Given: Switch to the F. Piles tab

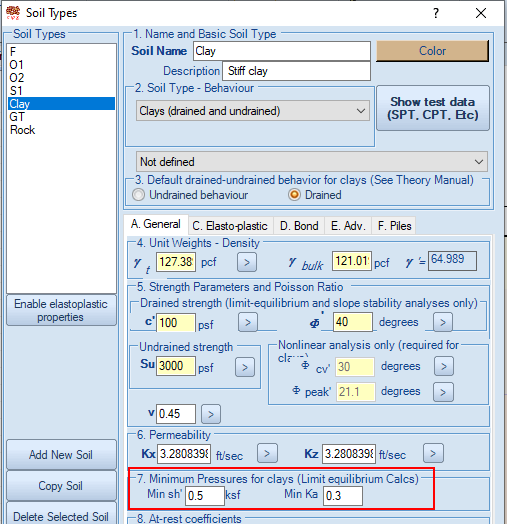Looking at the screenshot, I should point(394,226).
